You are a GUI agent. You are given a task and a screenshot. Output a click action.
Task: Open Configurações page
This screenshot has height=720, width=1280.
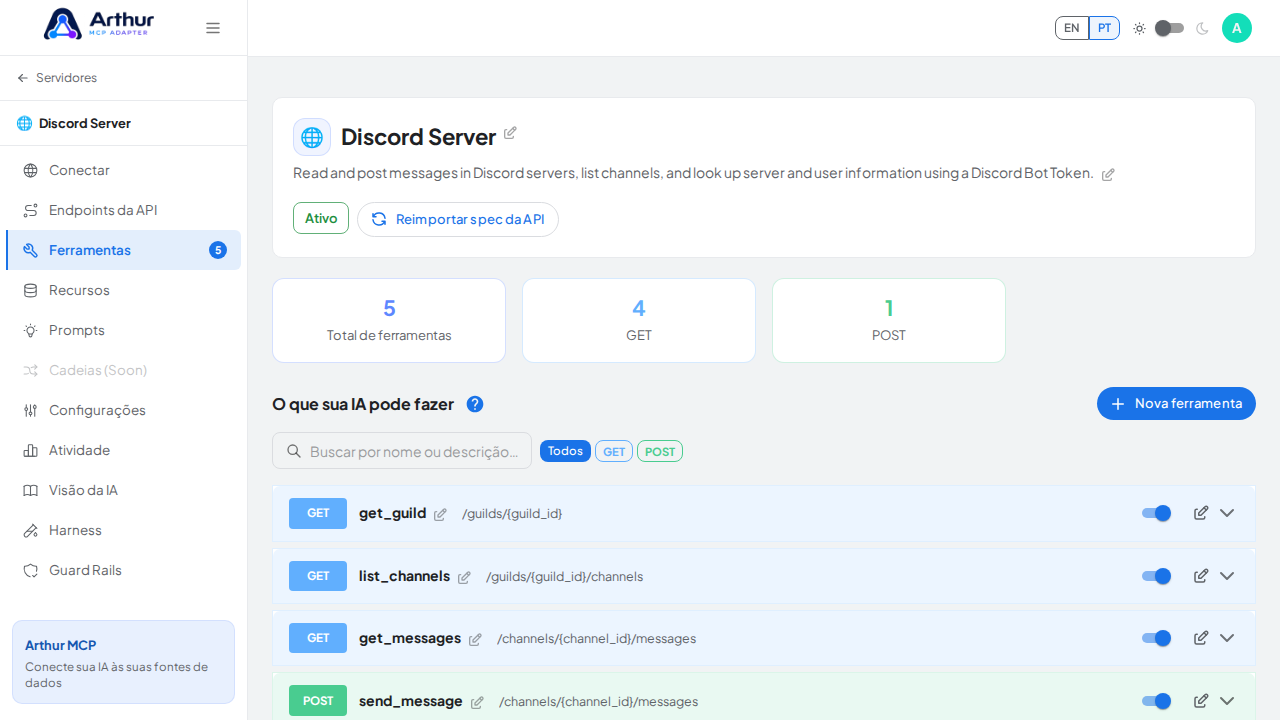(123, 410)
